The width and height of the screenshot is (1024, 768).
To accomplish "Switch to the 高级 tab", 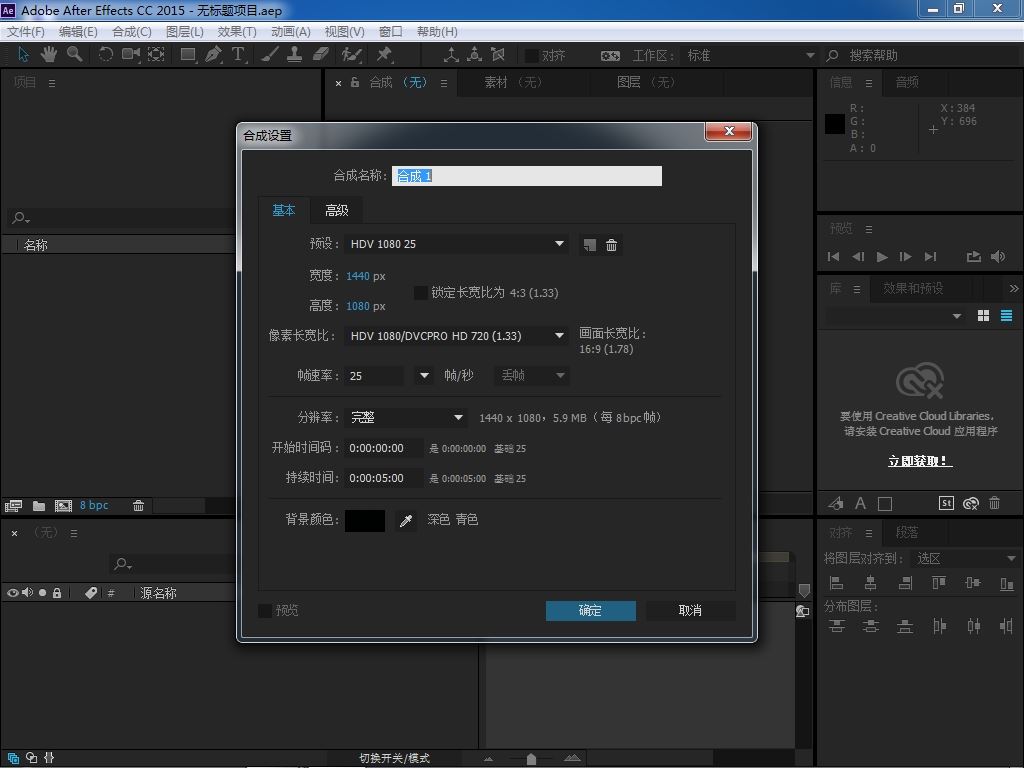I will click(337, 210).
